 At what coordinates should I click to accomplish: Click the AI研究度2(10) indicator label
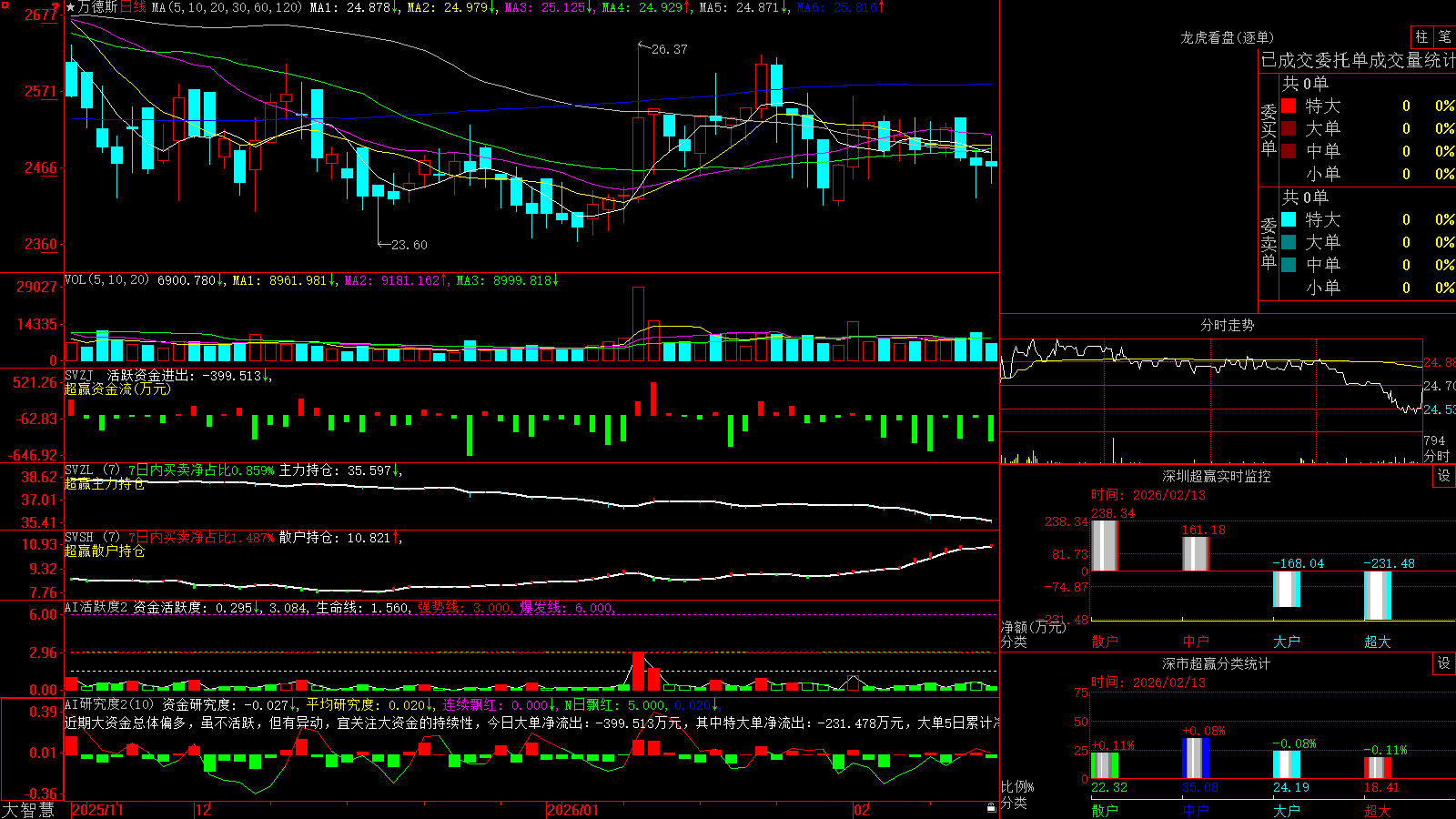tap(109, 704)
